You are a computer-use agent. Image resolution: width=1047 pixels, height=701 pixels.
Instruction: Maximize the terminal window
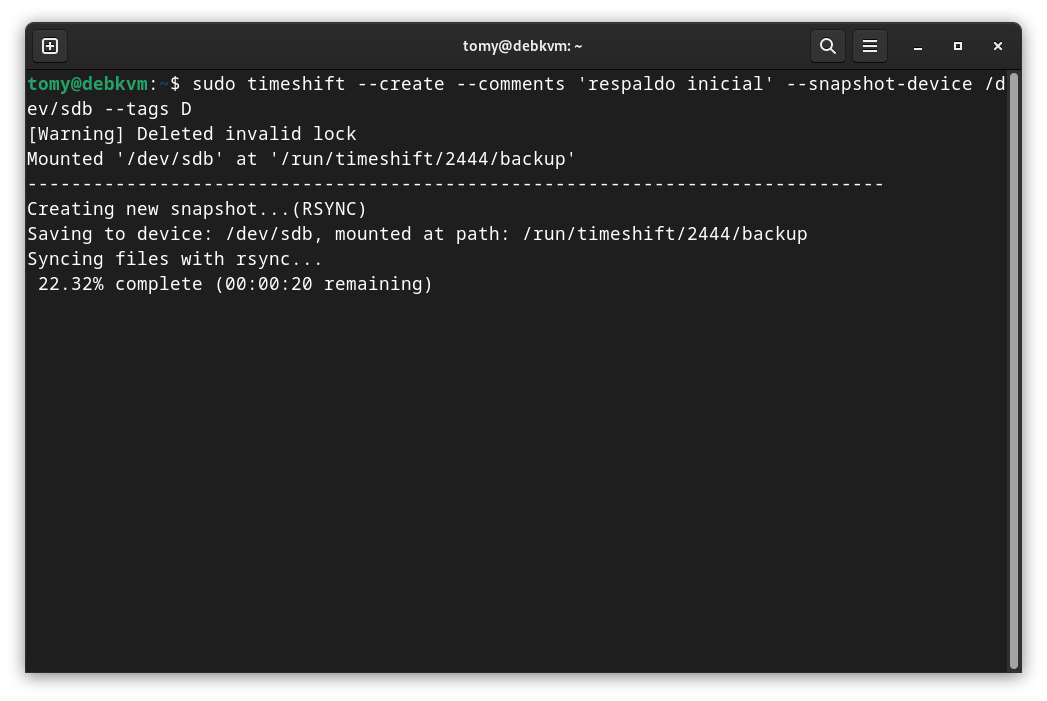(x=958, y=46)
